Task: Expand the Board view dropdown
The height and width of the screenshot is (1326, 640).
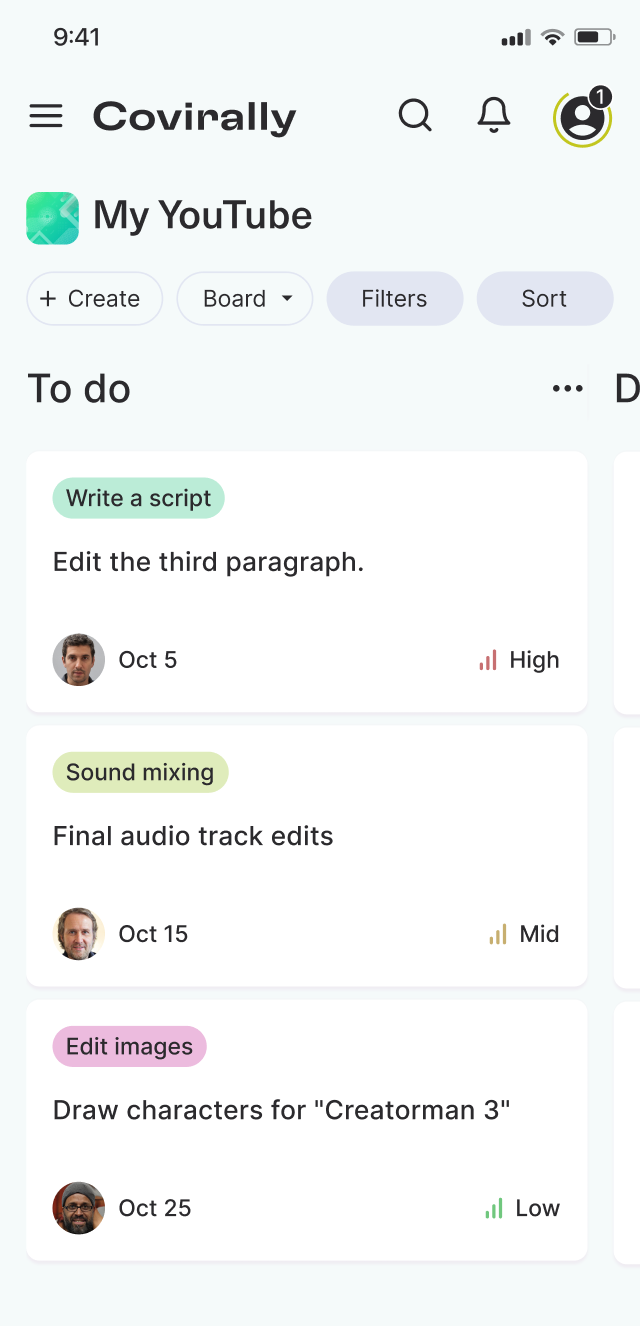Action: (245, 299)
